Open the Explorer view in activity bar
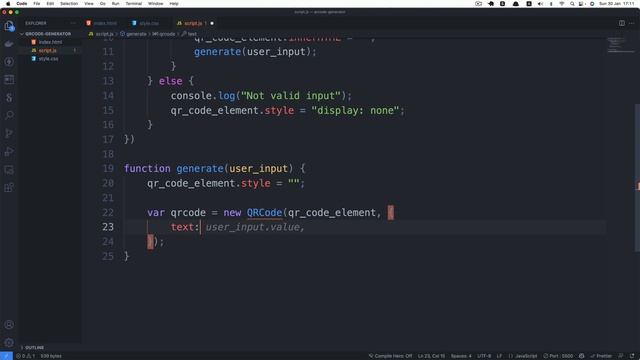The image size is (640, 360). tap(9, 26)
